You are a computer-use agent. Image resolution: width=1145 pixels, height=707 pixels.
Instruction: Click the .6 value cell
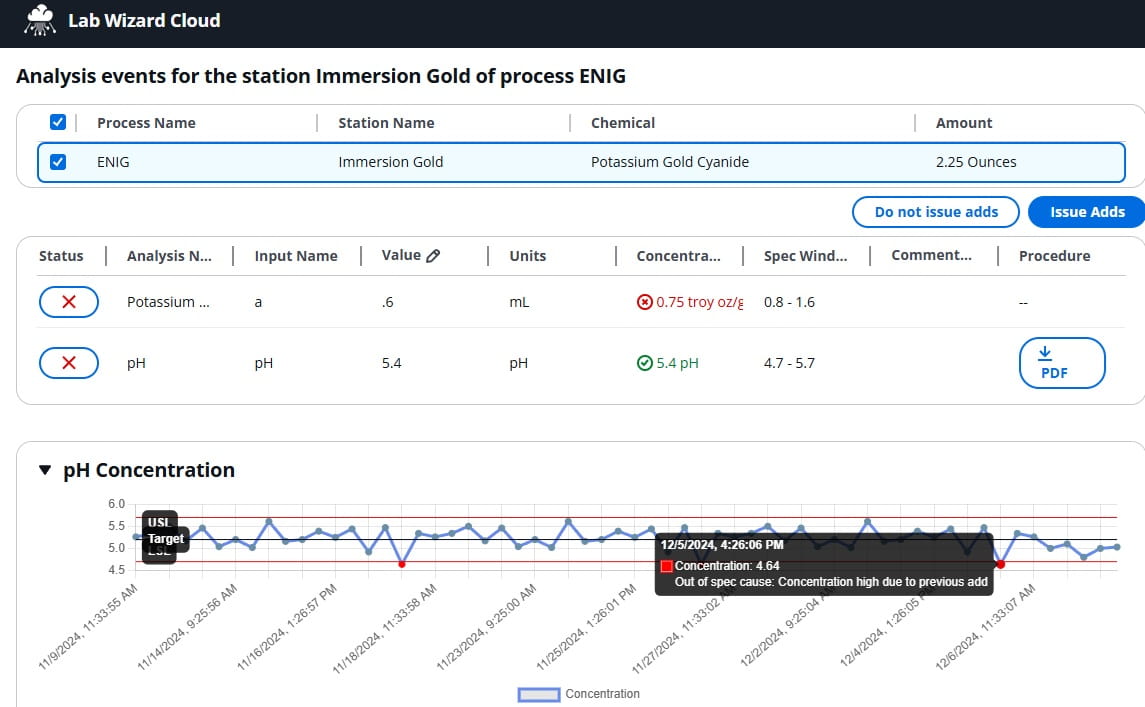pyautogui.click(x=388, y=302)
